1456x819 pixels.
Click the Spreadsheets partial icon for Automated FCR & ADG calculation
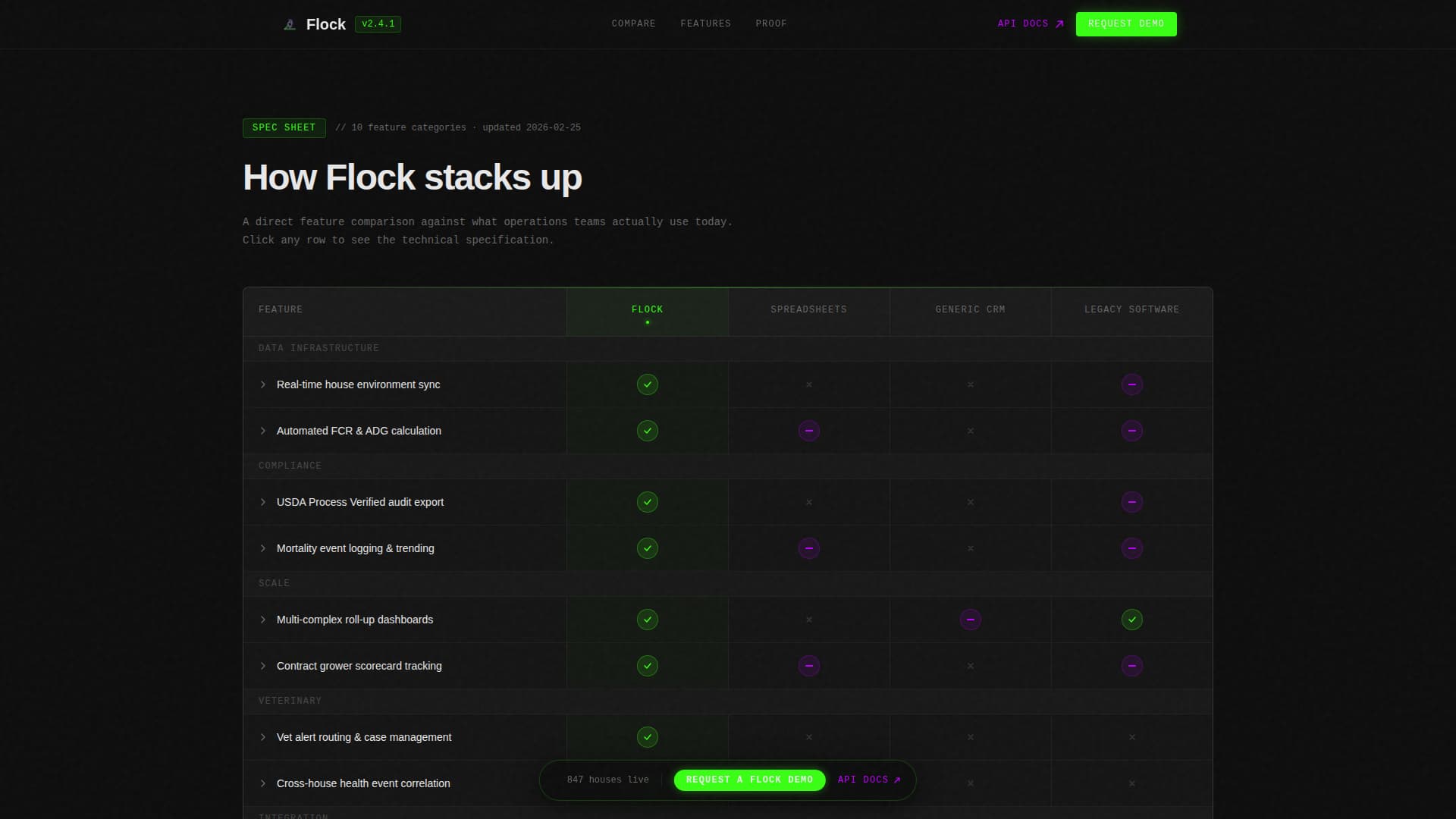pyautogui.click(x=808, y=431)
